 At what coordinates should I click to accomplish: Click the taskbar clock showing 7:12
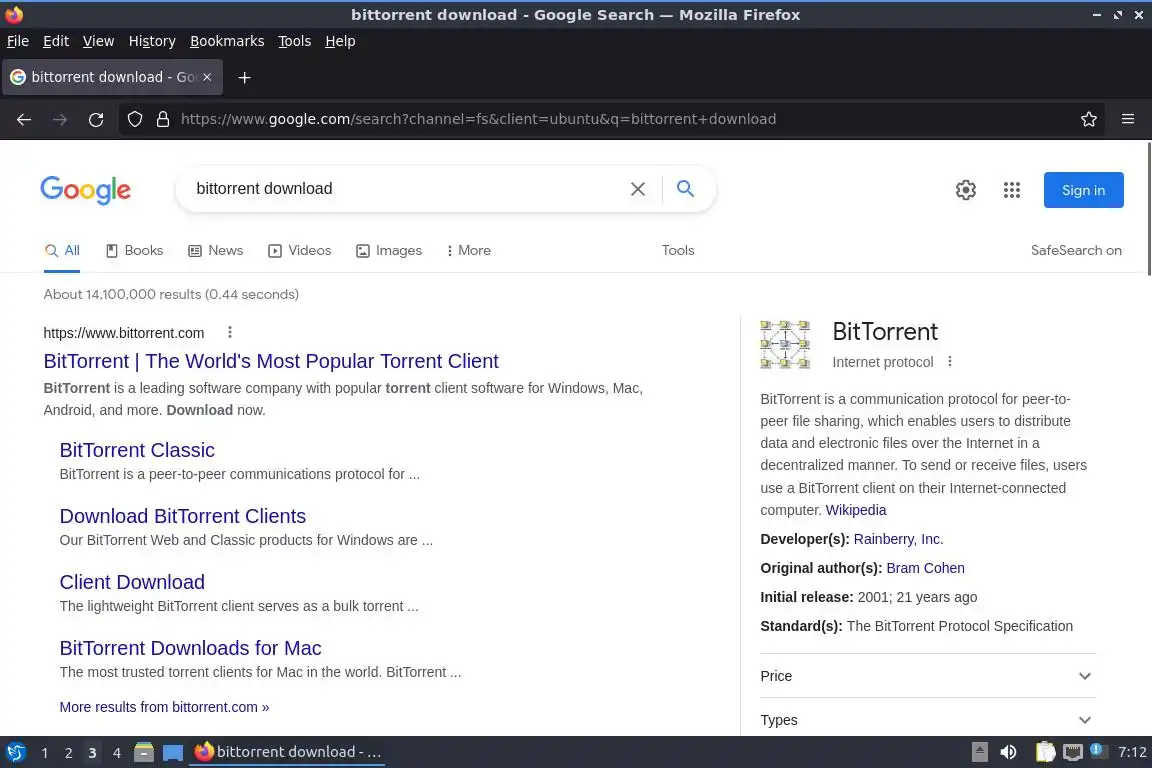(1132, 752)
